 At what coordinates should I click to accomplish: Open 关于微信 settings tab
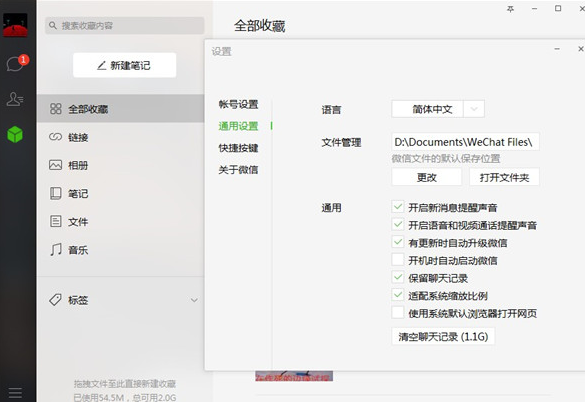coord(238,170)
